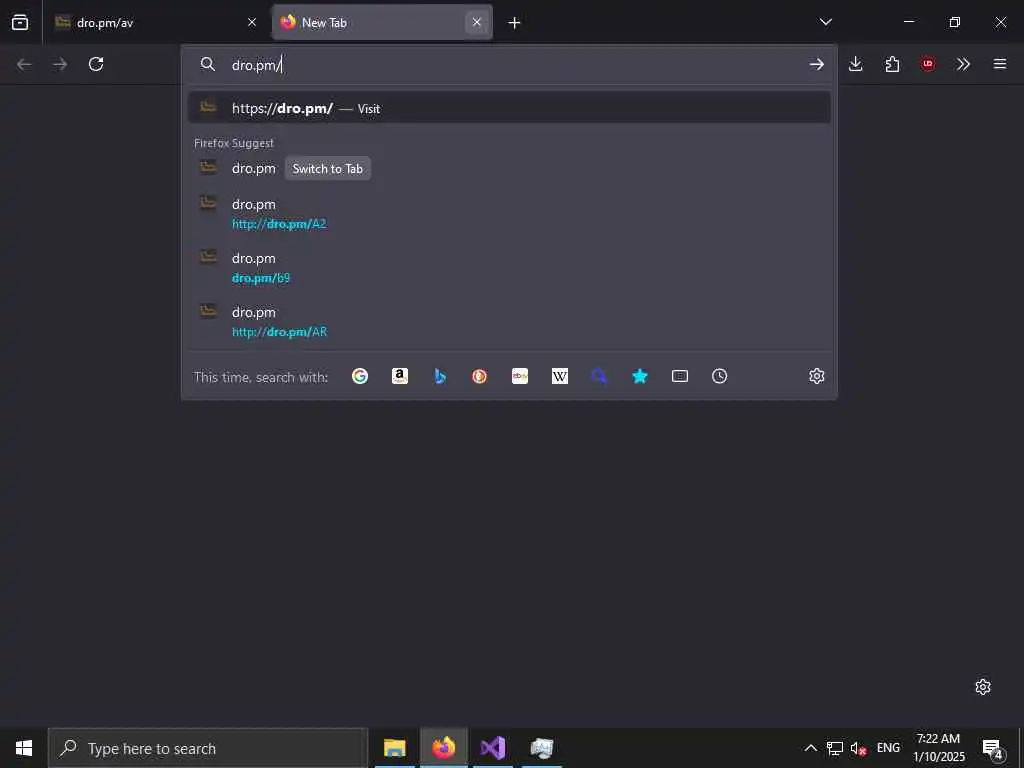Search bookmarks with the star icon
The image size is (1024, 768).
(640, 376)
